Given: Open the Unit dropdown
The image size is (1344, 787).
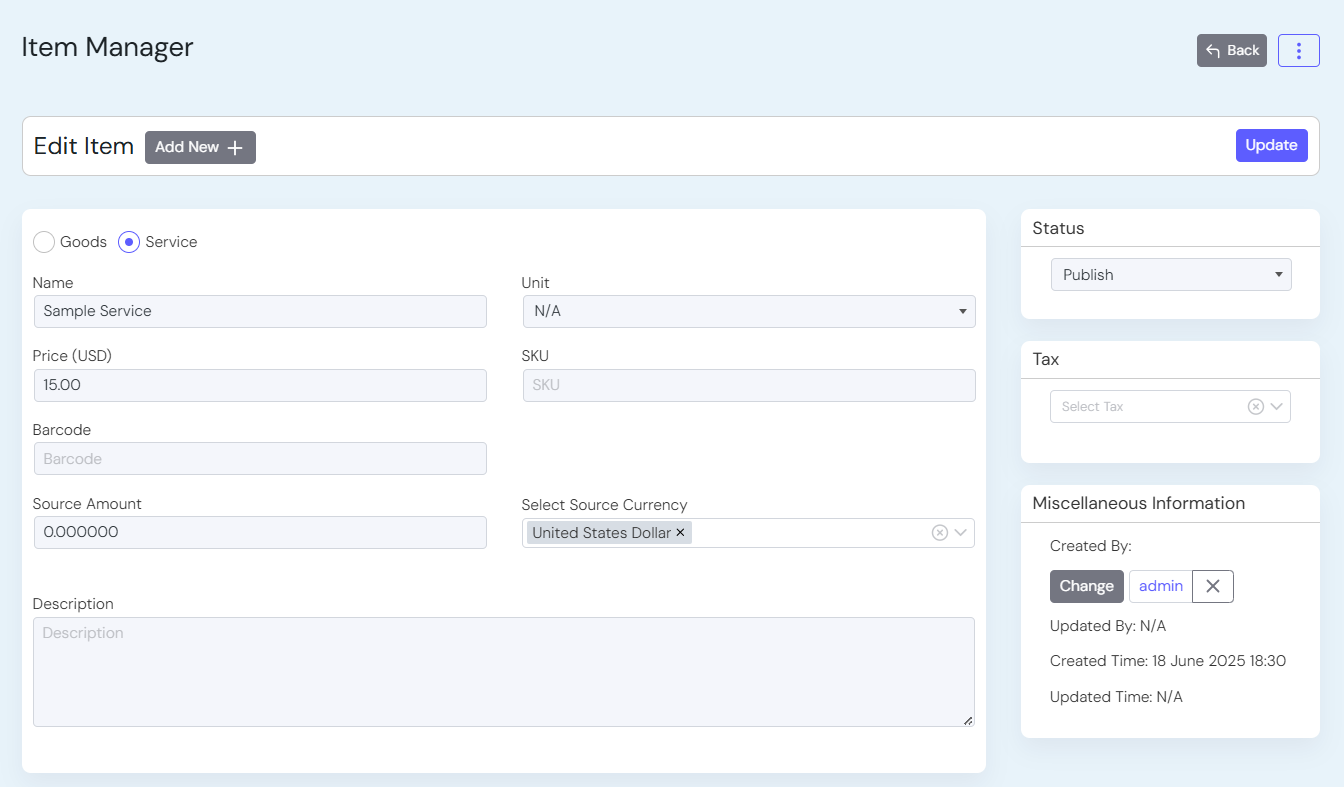Looking at the screenshot, I should click(x=748, y=311).
